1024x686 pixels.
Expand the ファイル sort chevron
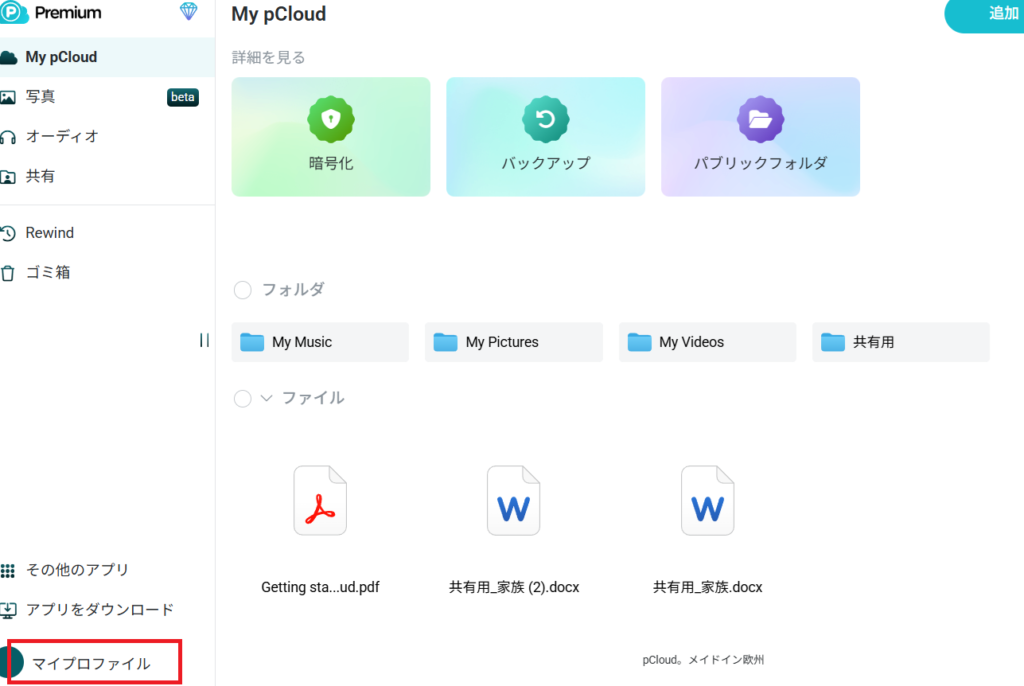pyautogui.click(x=266, y=398)
